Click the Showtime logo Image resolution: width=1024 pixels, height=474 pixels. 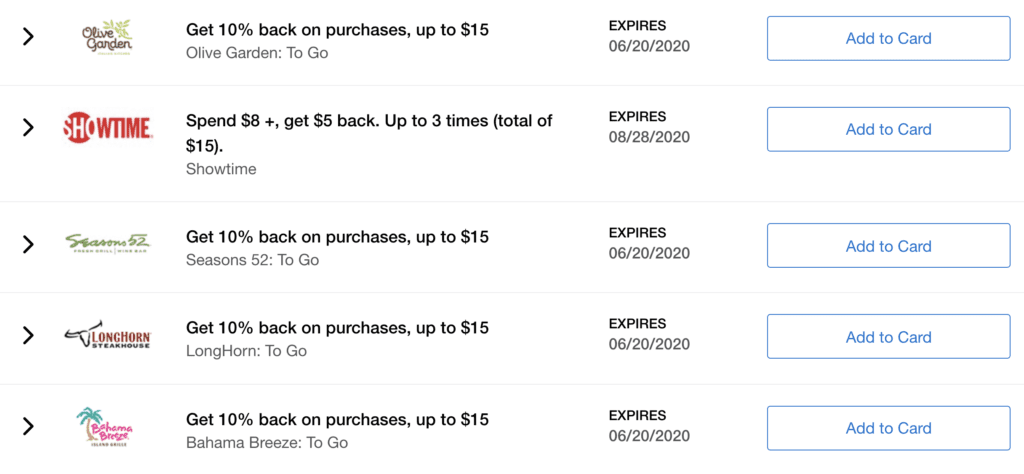point(108,127)
